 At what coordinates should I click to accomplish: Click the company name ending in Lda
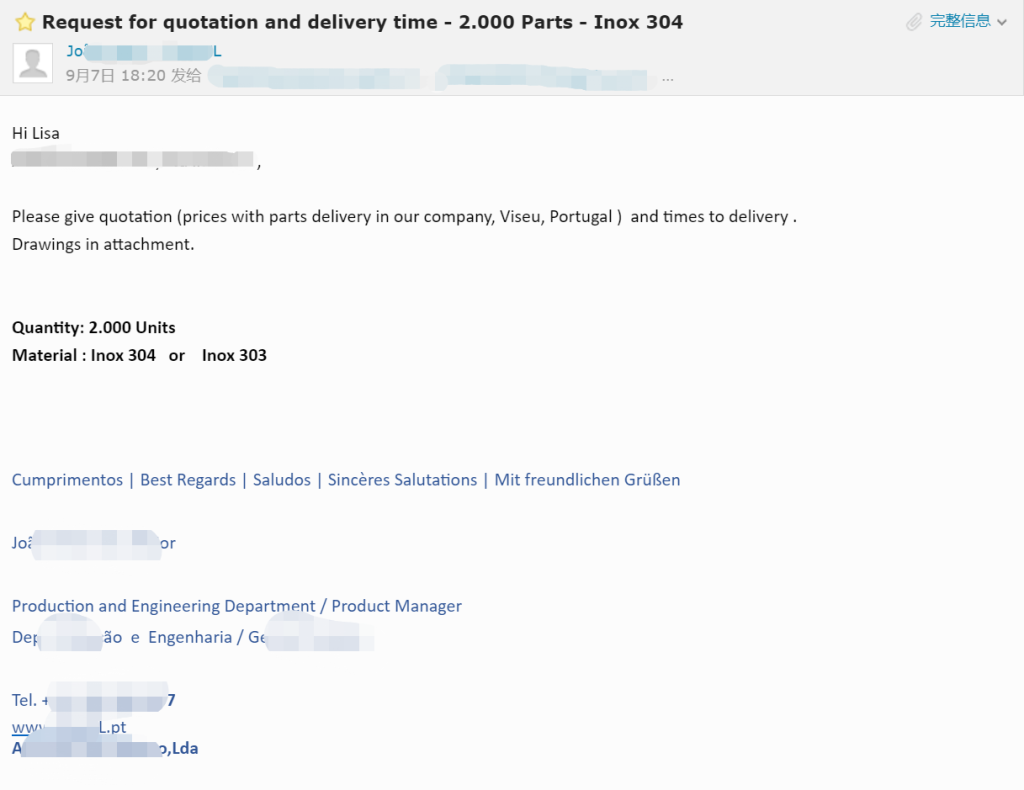[105, 748]
